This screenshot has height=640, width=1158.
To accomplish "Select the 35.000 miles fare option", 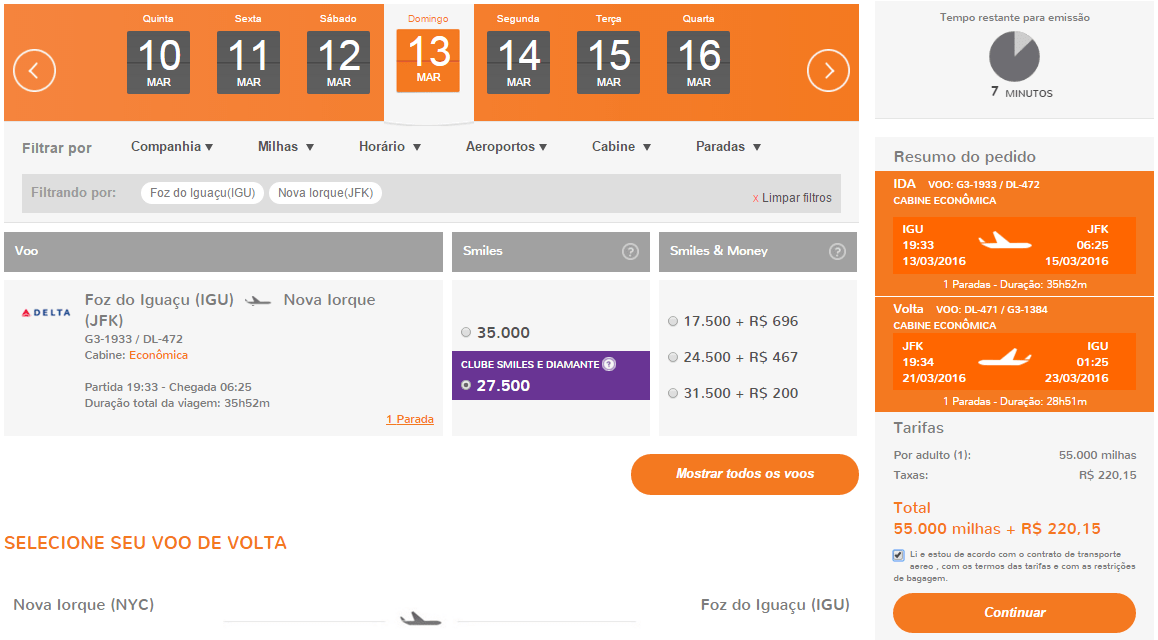I will pyautogui.click(x=466, y=332).
